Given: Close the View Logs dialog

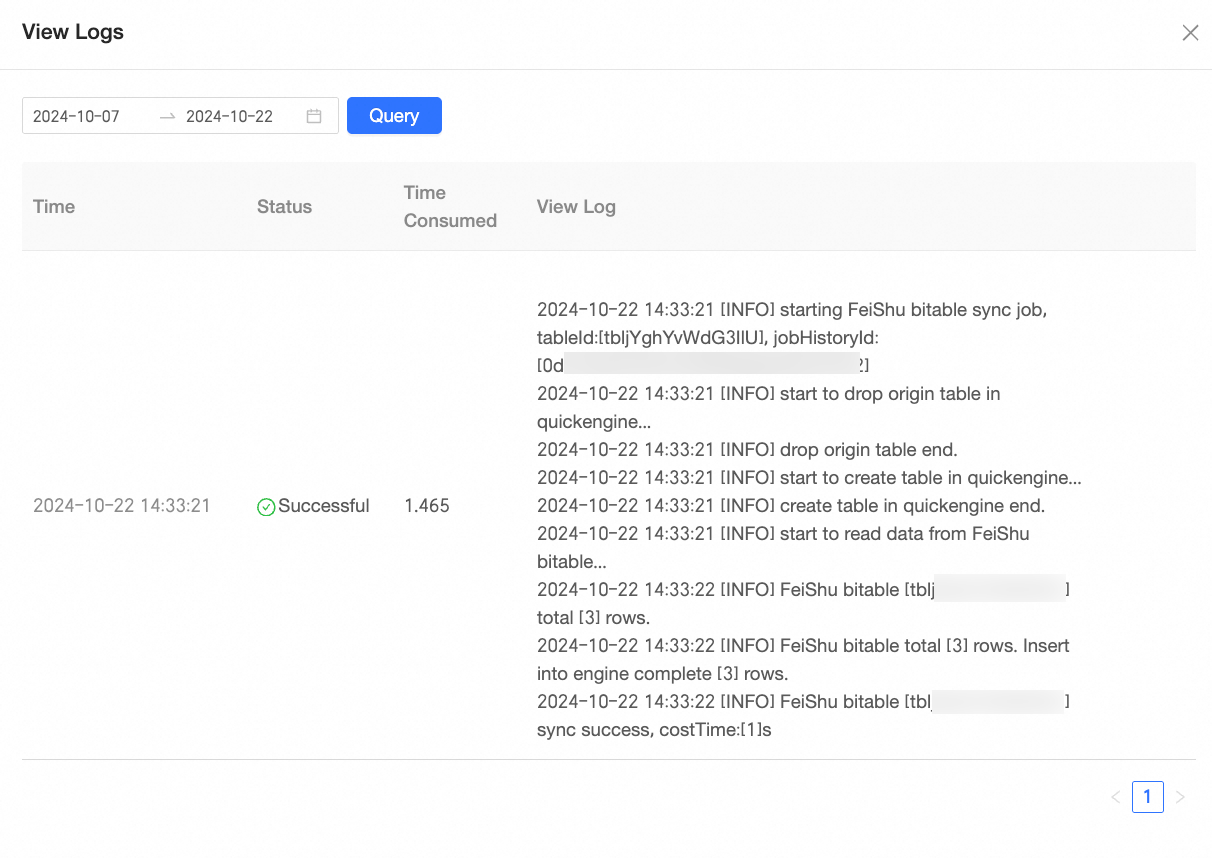Looking at the screenshot, I should click(1190, 33).
